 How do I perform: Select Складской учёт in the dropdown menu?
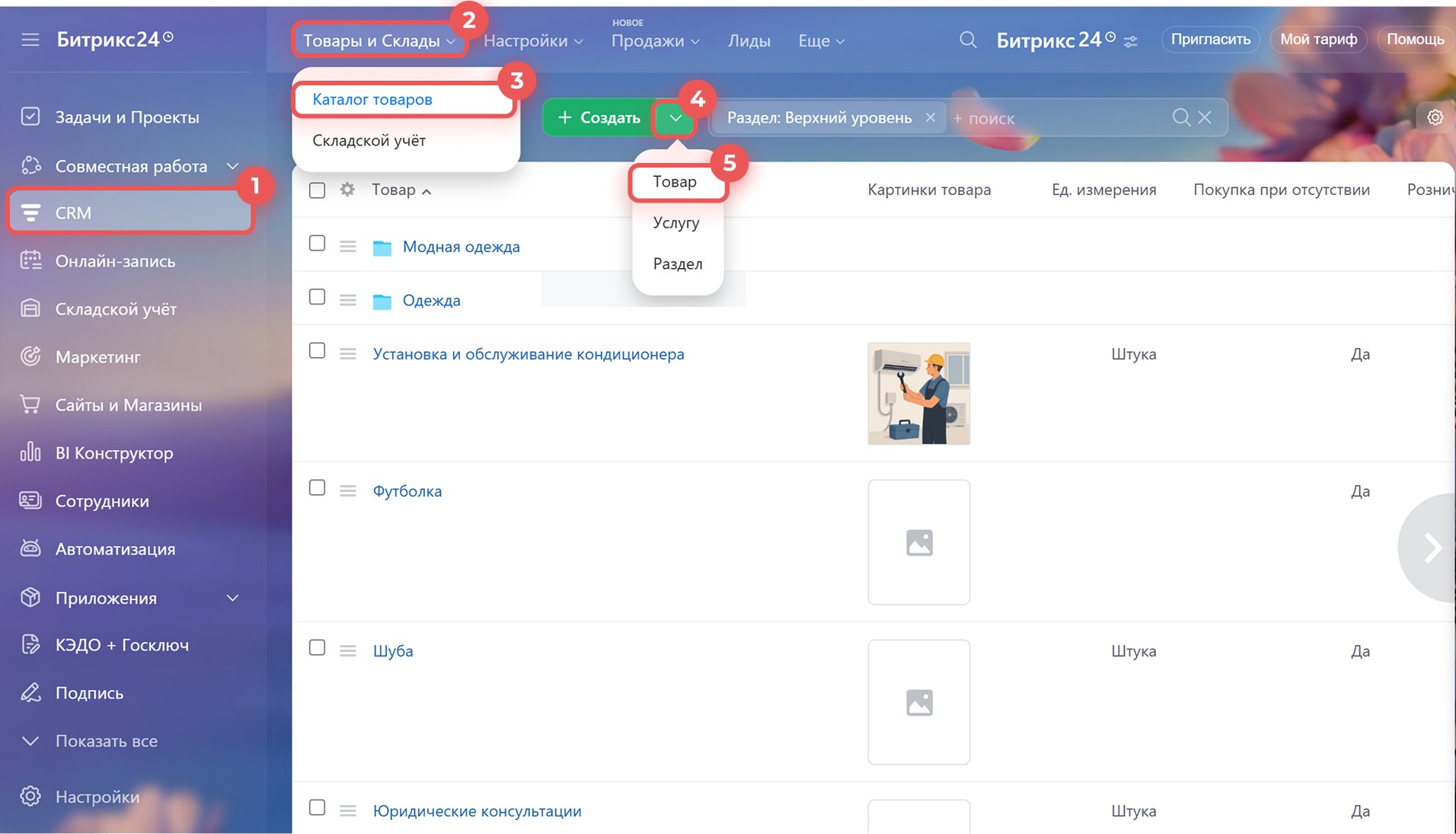(369, 140)
